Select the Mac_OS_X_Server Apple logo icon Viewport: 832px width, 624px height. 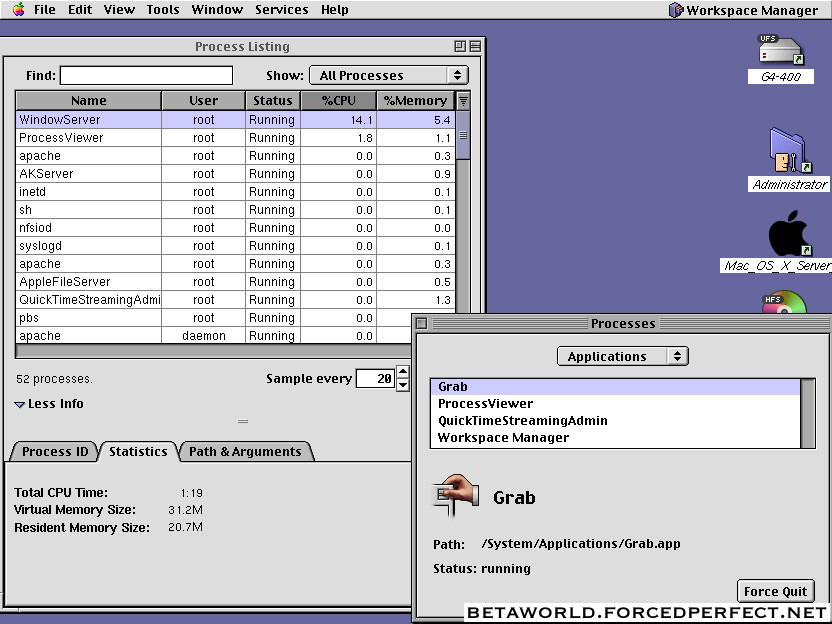(x=789, y=233)
